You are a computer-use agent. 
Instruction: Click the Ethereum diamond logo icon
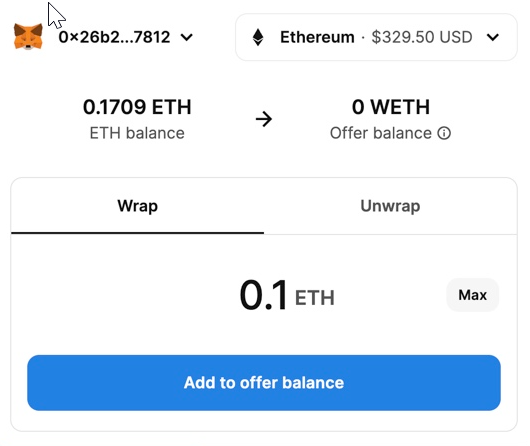click(x=258, y=37)
